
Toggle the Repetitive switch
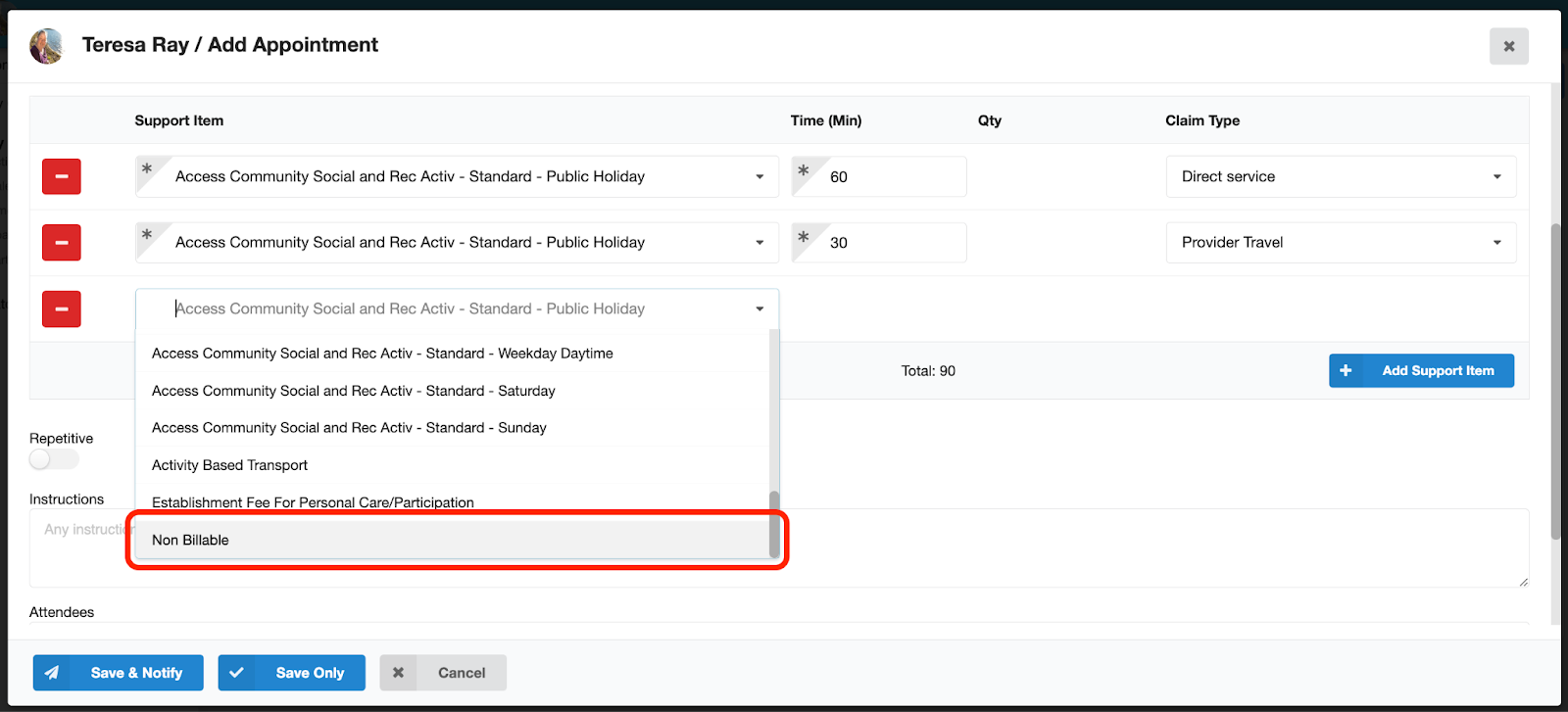pos(54,459)
